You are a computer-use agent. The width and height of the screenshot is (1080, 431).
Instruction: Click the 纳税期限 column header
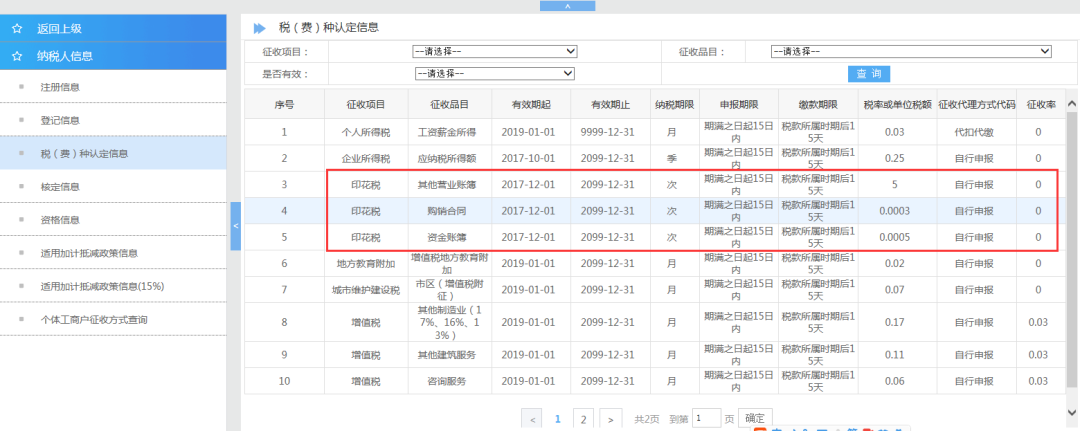[674, 105]
